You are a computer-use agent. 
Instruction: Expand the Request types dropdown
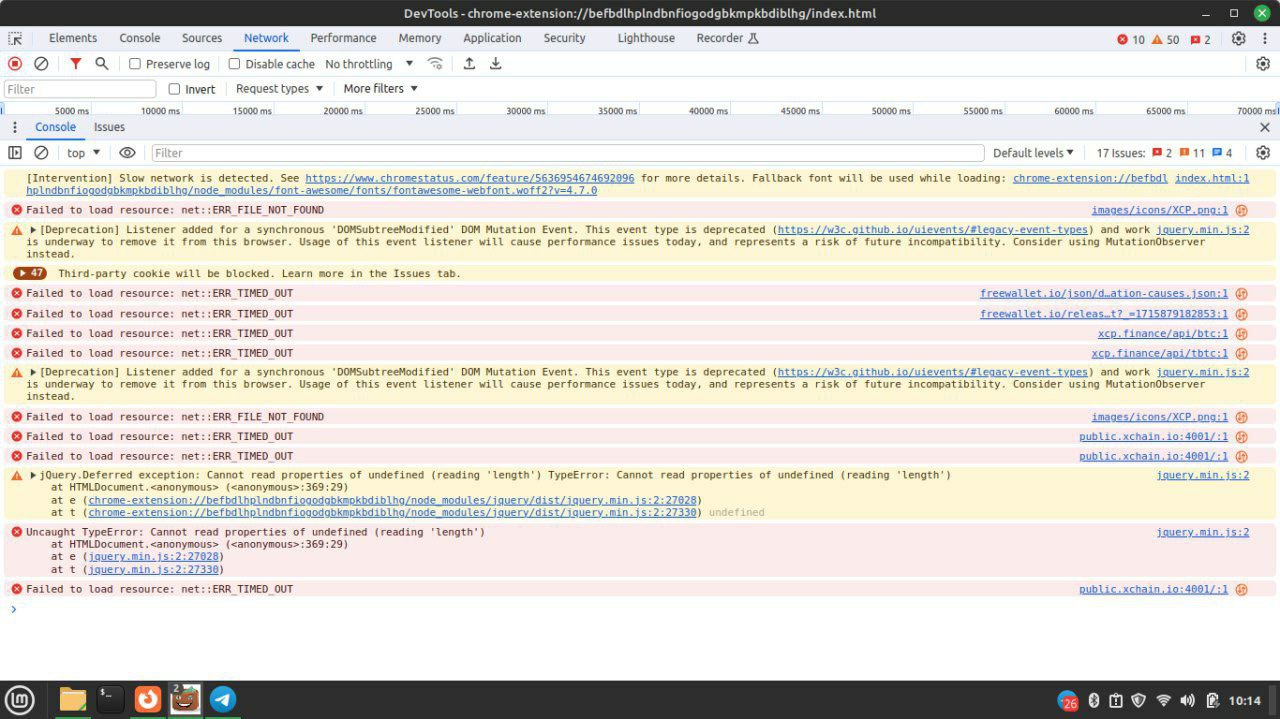[x=279, y=89]
